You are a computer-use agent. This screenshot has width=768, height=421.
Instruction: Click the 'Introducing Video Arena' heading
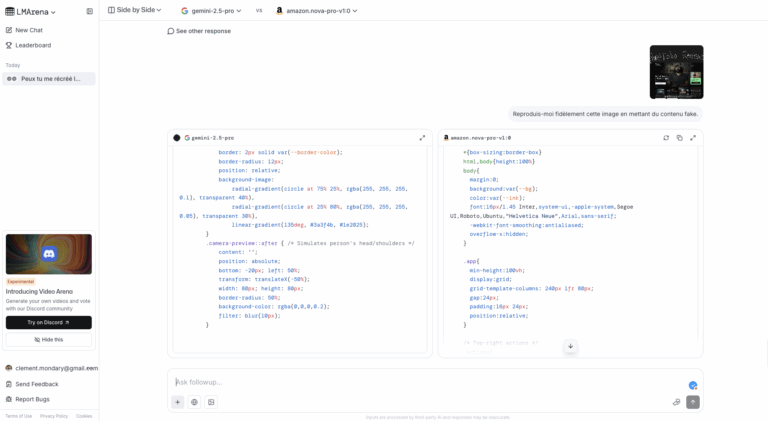tap(39, 292)
